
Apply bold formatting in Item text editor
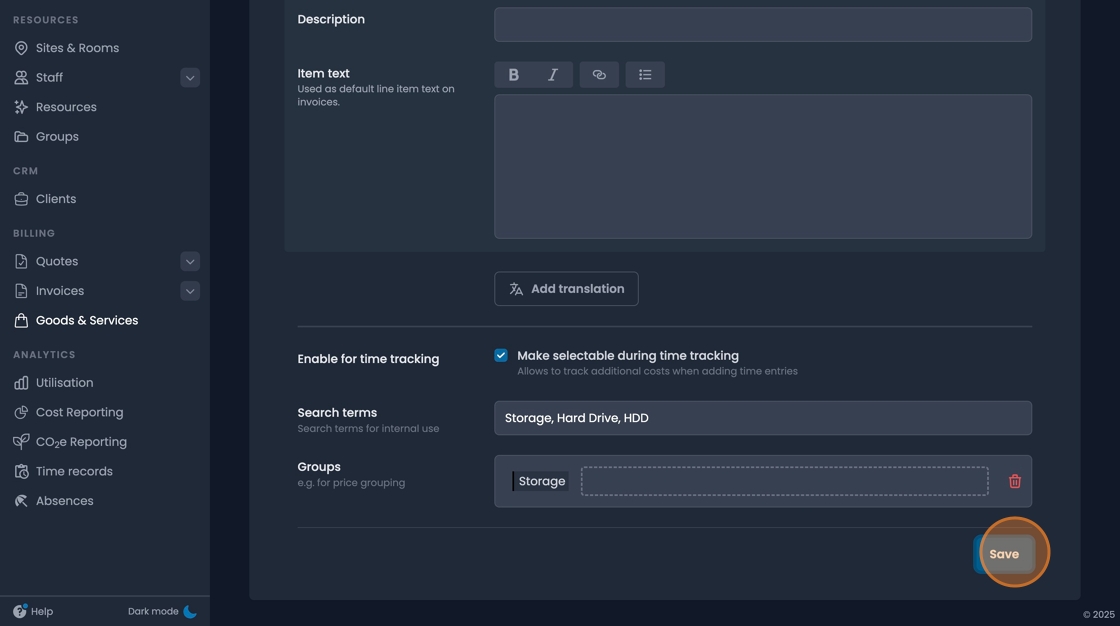[513, 74]
